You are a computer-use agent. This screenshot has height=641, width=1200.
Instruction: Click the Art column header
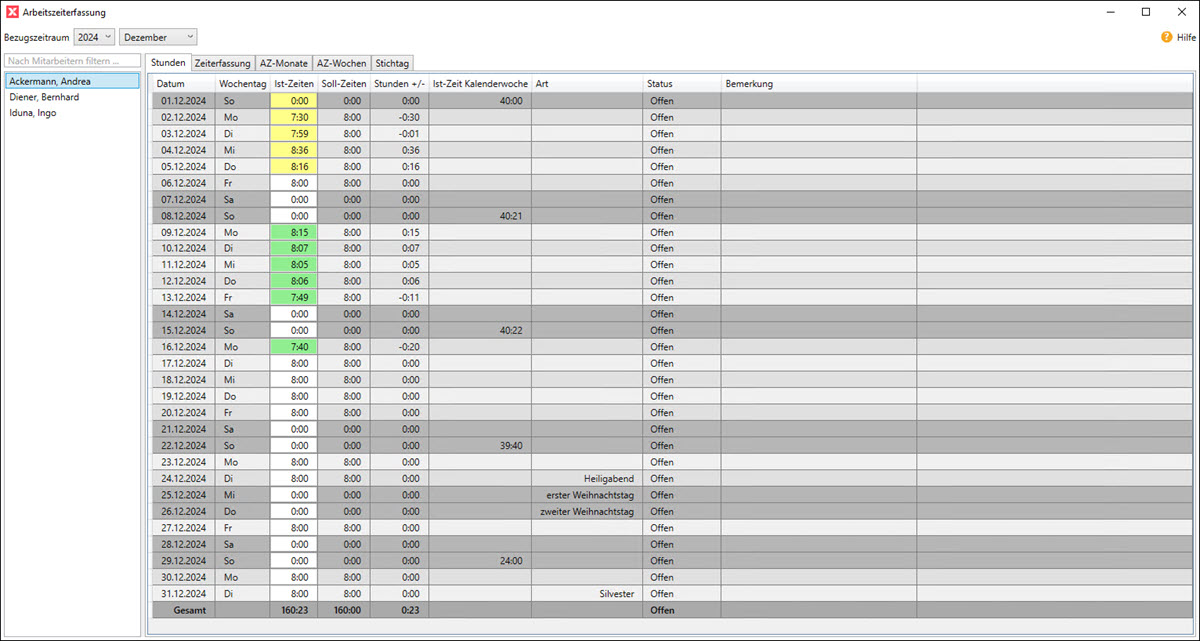[x=587, y=84]
